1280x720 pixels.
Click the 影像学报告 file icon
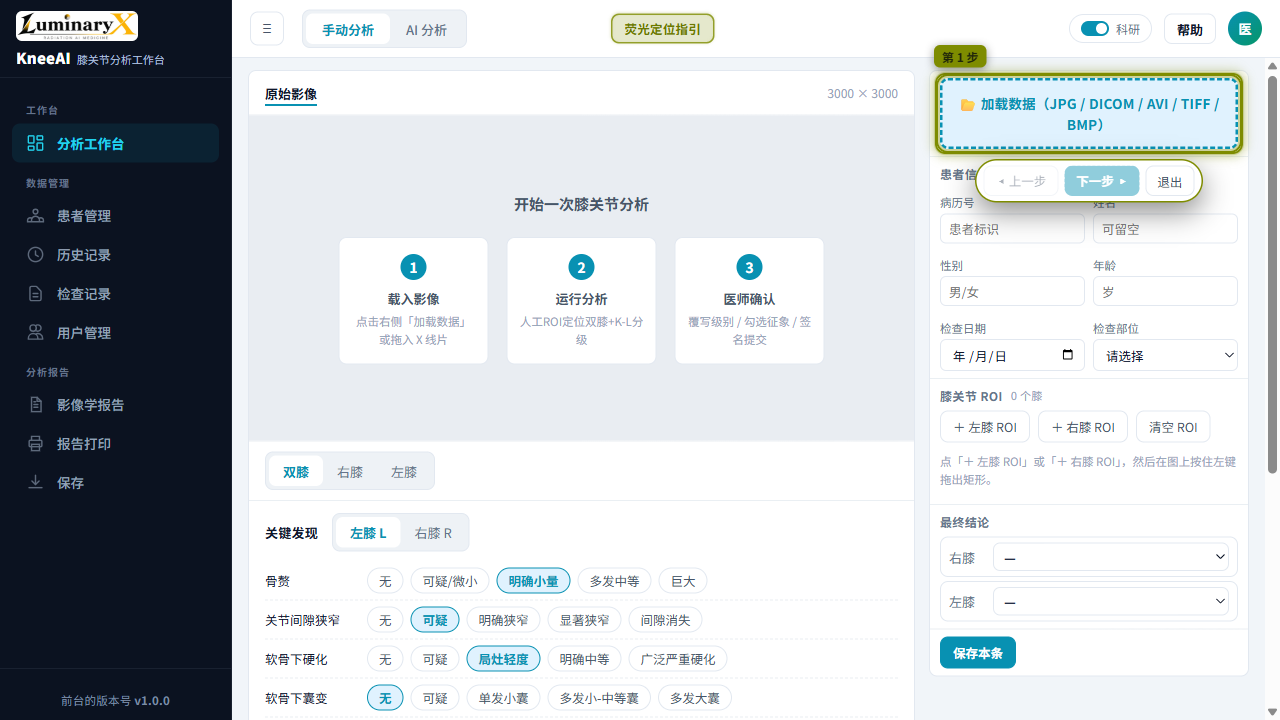pyautogui.click(x=36, y=405)
